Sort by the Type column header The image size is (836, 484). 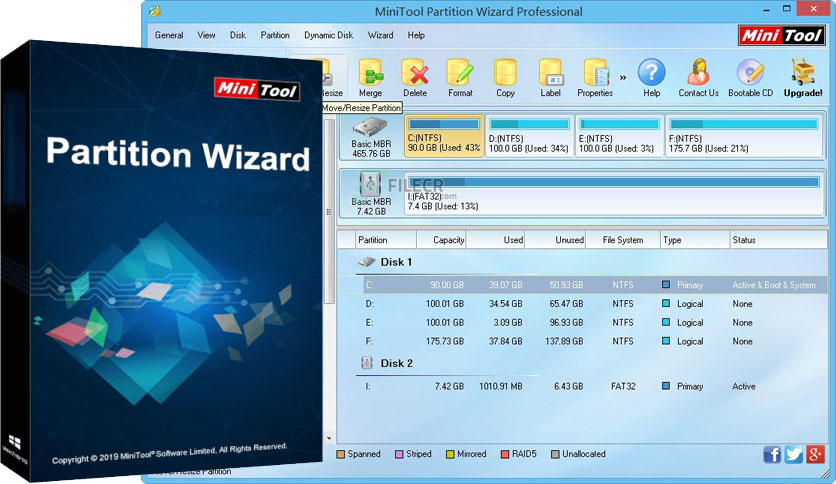(695, 240)
